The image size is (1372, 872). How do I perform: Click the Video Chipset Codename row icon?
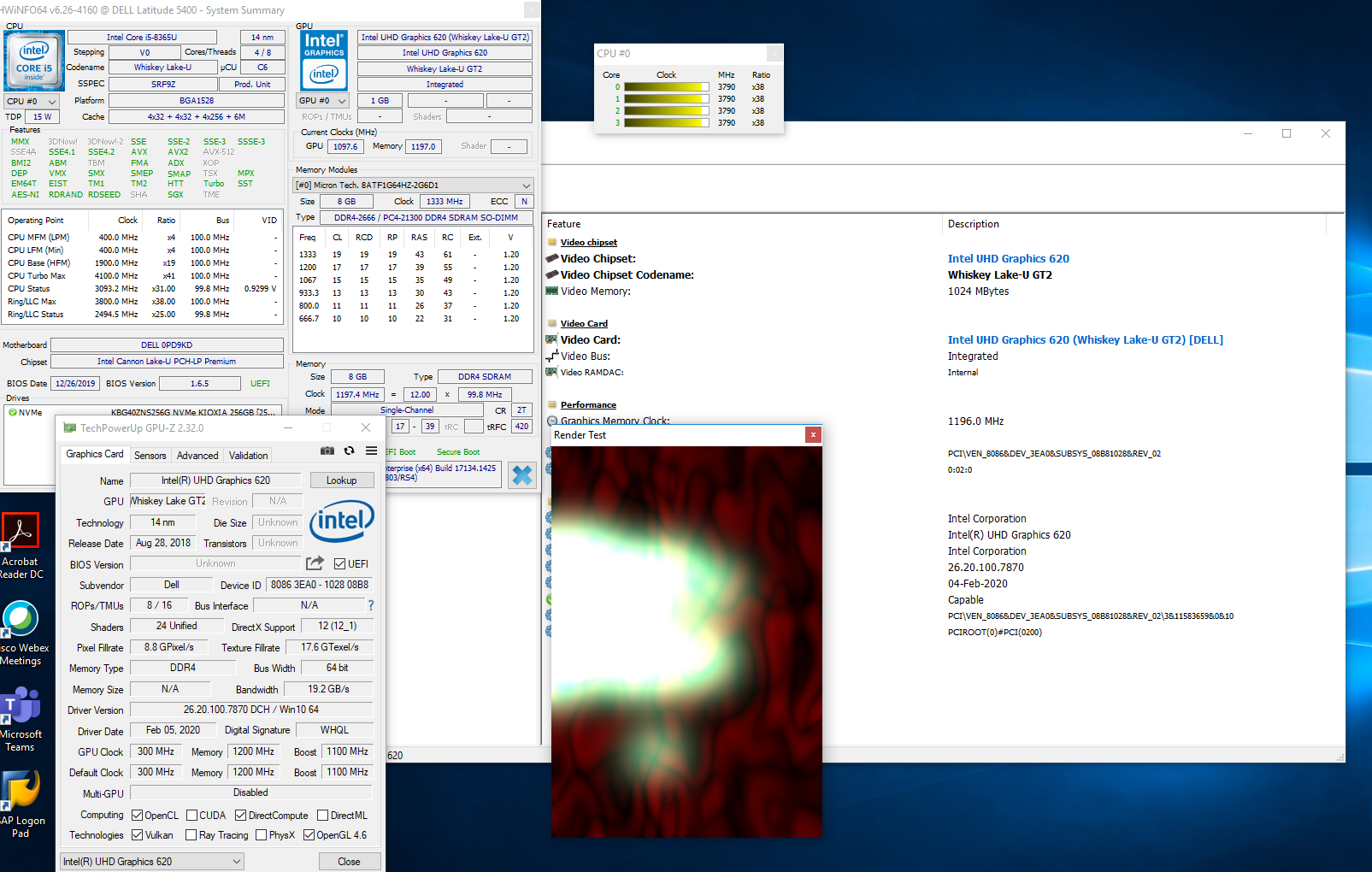coord(552,274)
